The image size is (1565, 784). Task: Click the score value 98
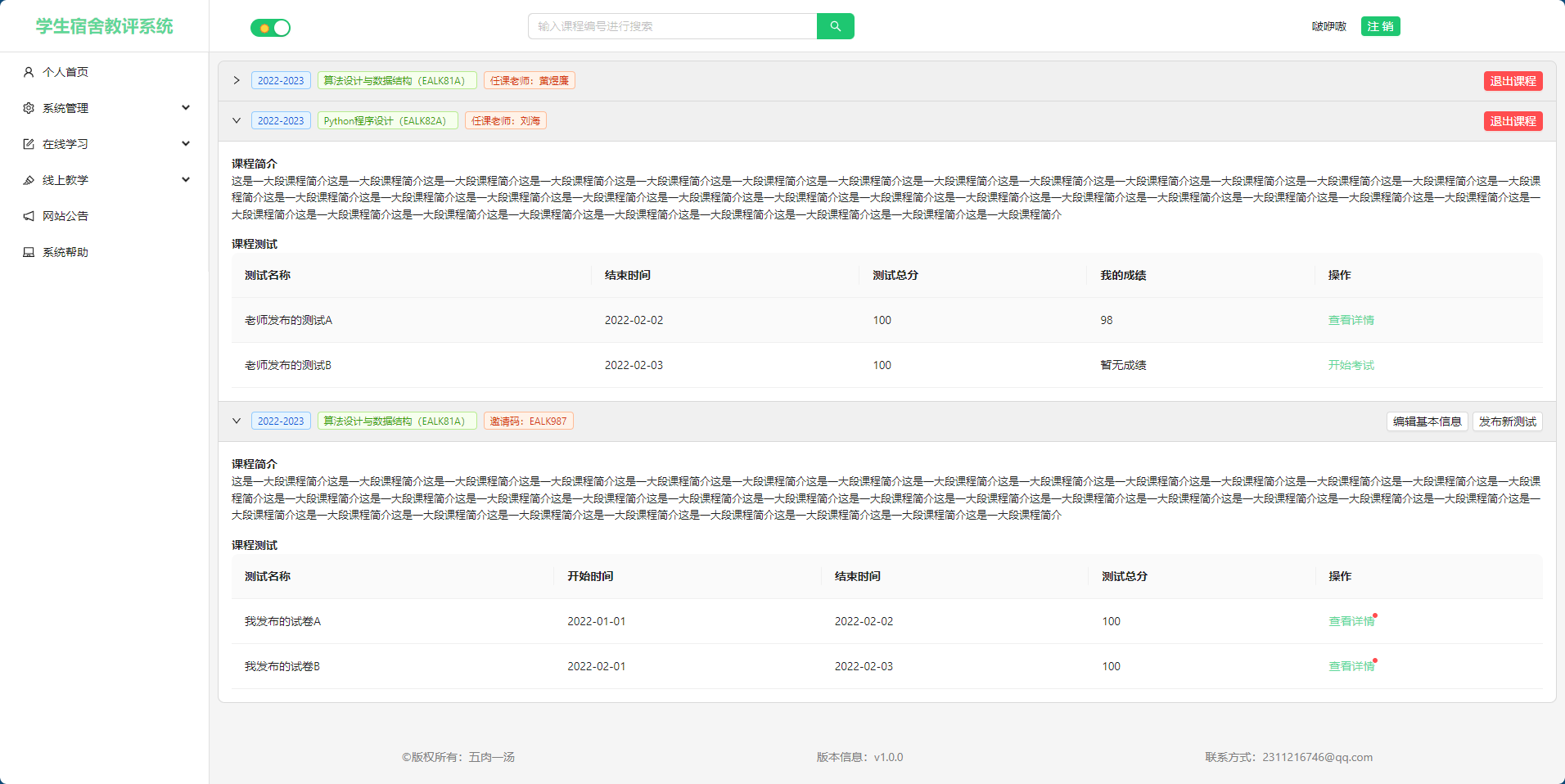tap(1107, 320)
